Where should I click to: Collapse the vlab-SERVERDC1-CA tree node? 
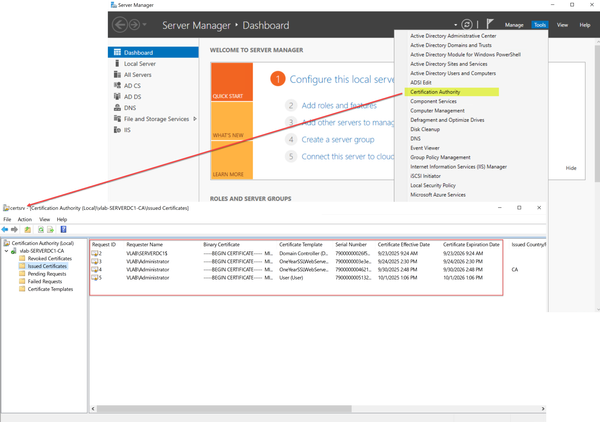[x=6, y=251]
